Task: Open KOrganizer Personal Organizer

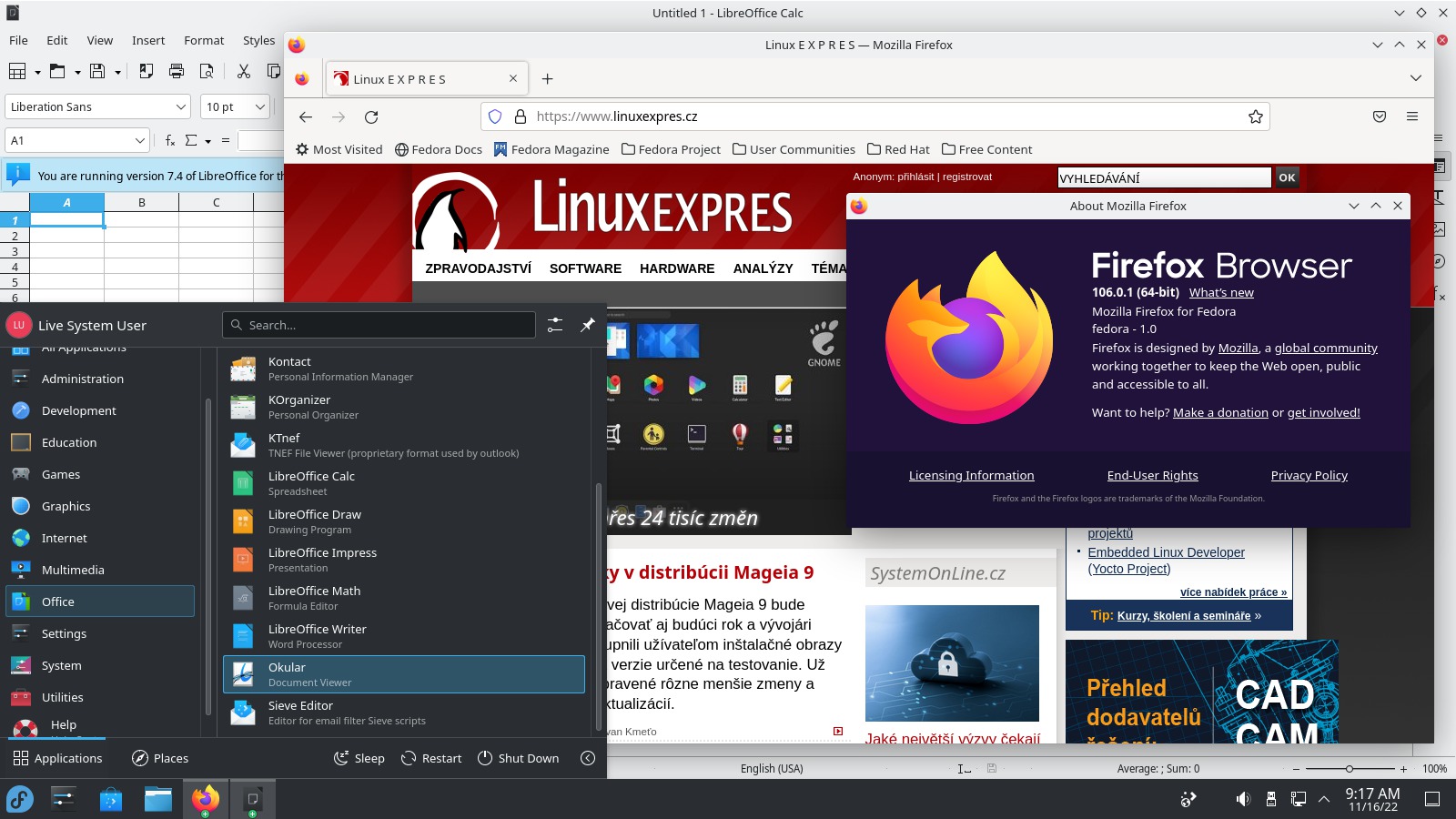Action: pyautogui.click(x=404, y=407)
